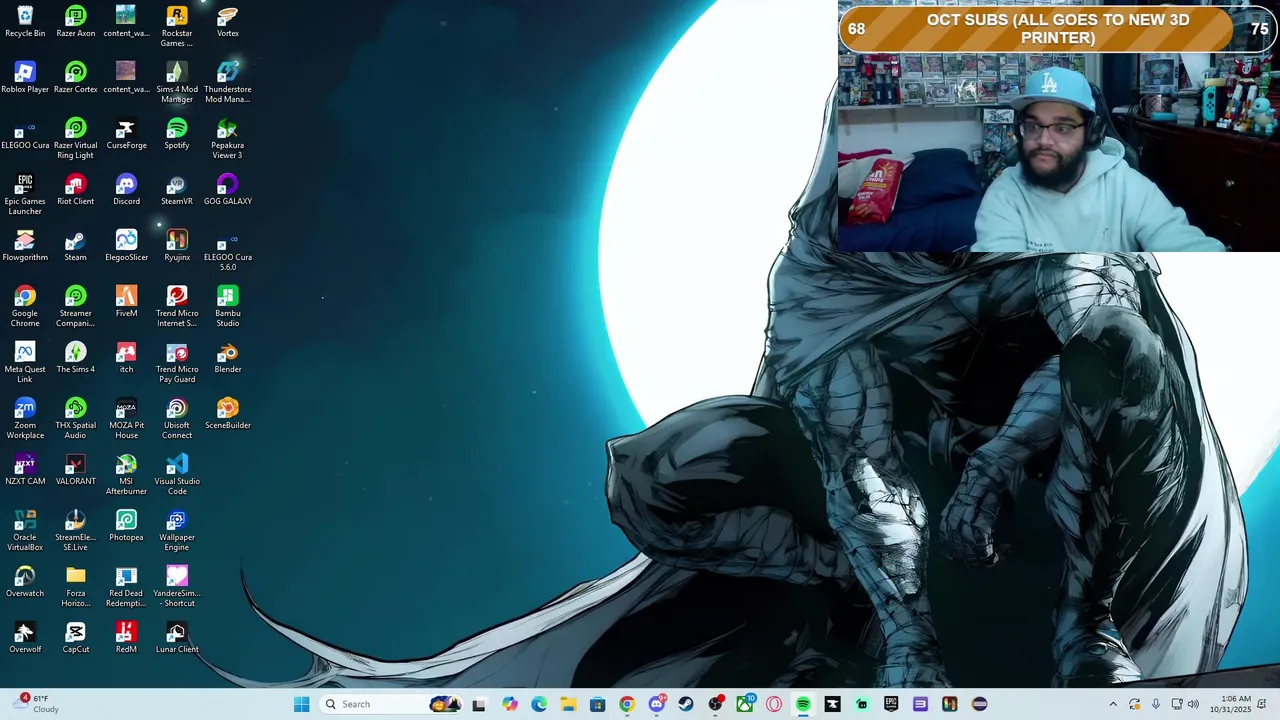Launch Wallpaper Engine desktop icon
Viewport: 1280px width, 720px height.
pos(177,530)
